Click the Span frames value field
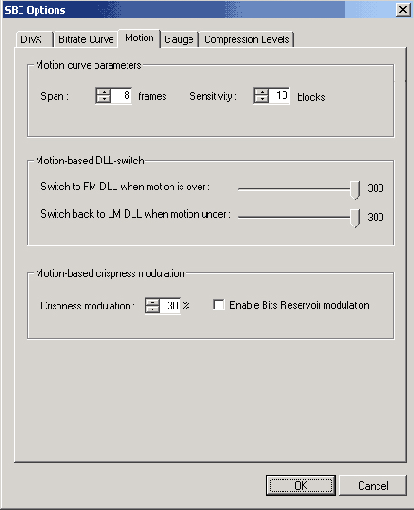 point(121,96)
